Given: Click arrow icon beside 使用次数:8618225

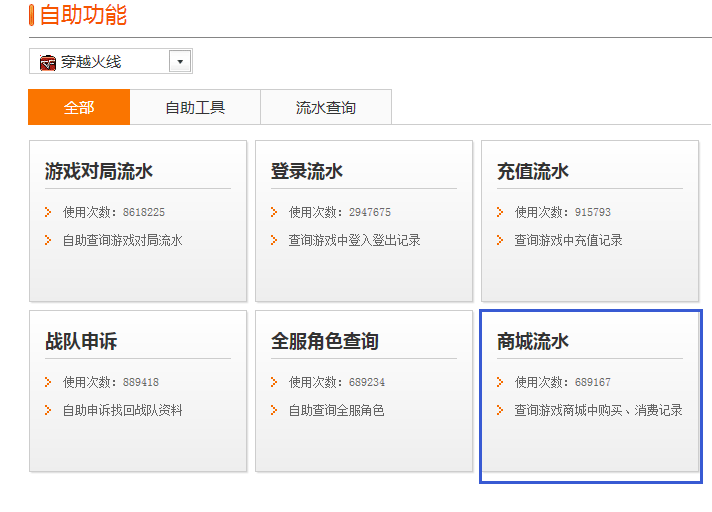Looking at the screenshot, I should [48, 212].
